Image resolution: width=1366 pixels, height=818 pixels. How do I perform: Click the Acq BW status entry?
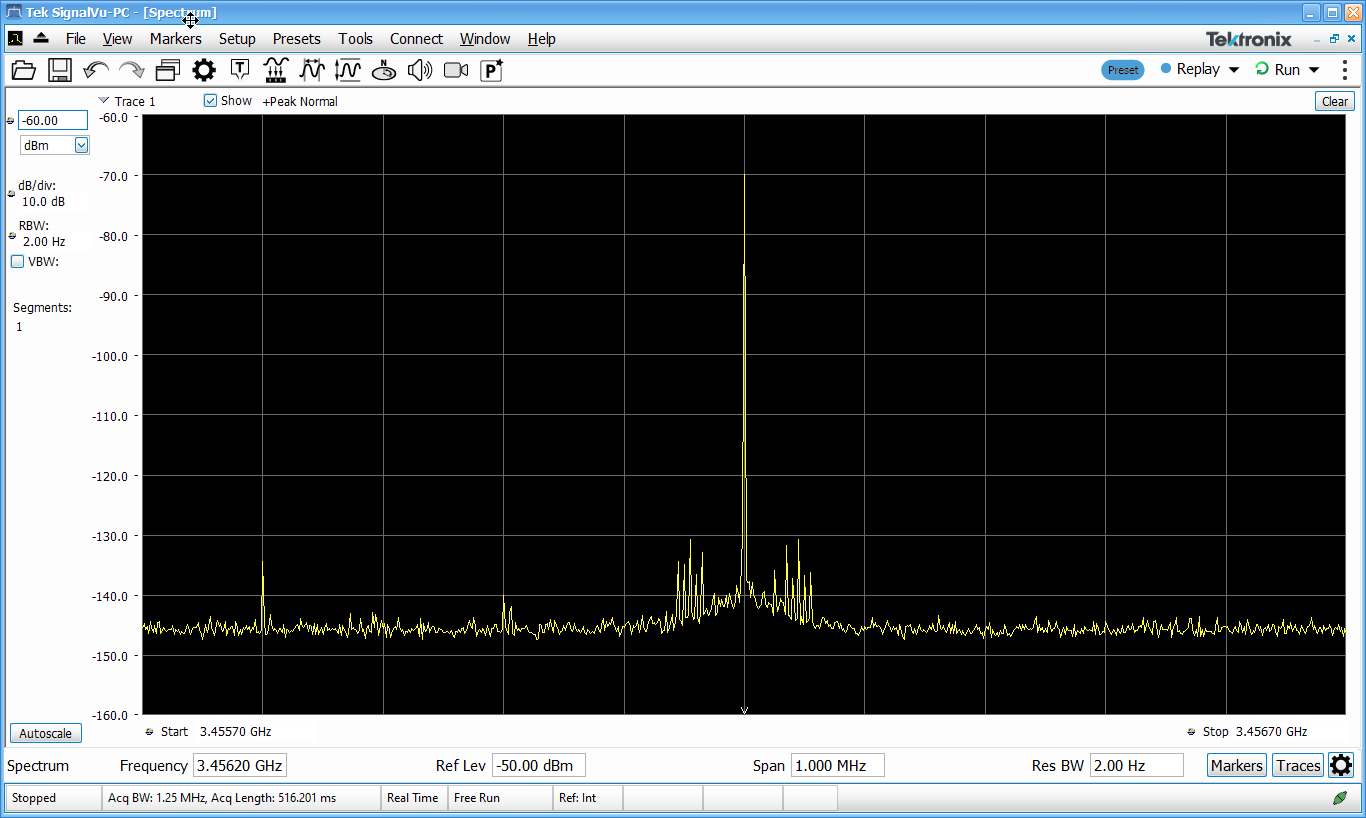tap(242, 798)
